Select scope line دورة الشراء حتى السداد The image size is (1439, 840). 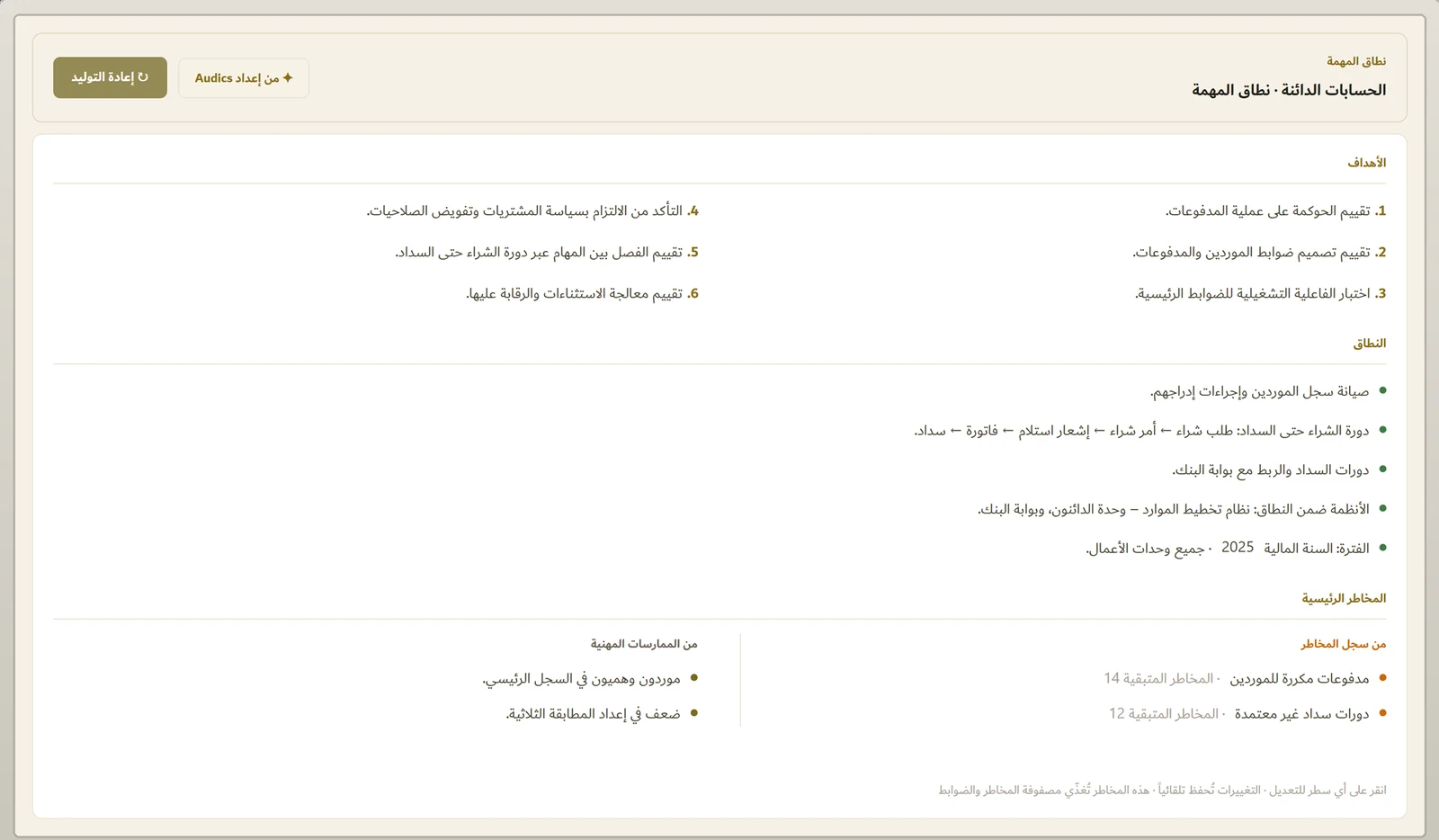click(1150, 431)
